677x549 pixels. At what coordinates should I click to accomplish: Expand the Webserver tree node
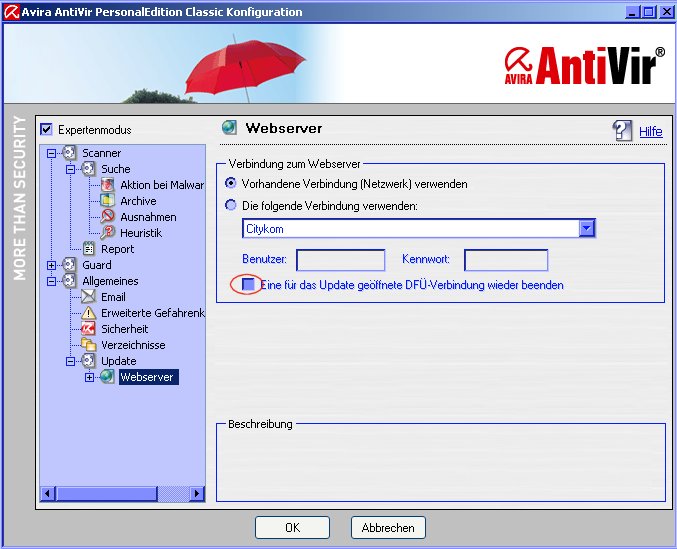click(x=89, y=377)
